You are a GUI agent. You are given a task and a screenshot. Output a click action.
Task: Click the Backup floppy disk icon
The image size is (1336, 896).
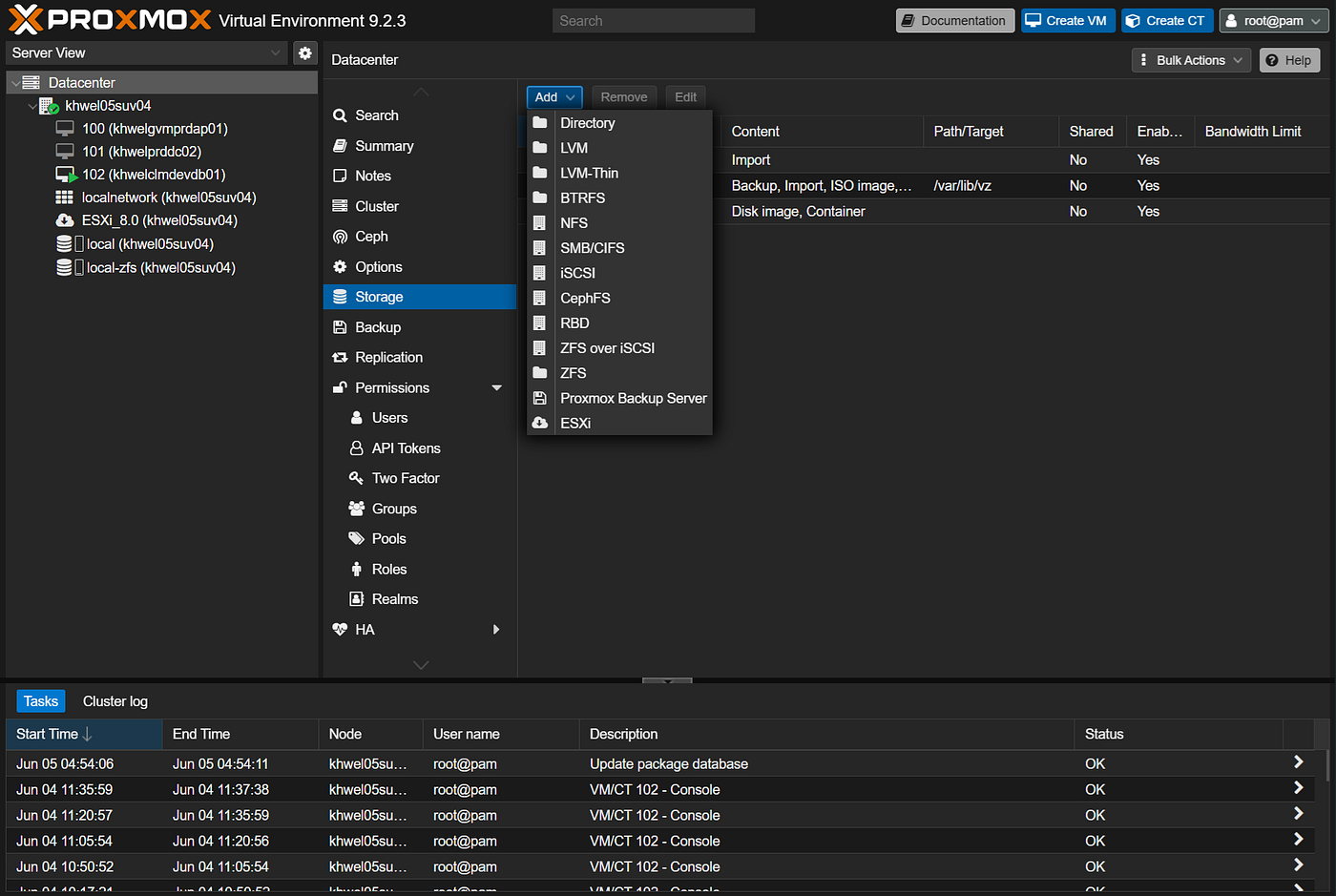click(x=340, y=327)
